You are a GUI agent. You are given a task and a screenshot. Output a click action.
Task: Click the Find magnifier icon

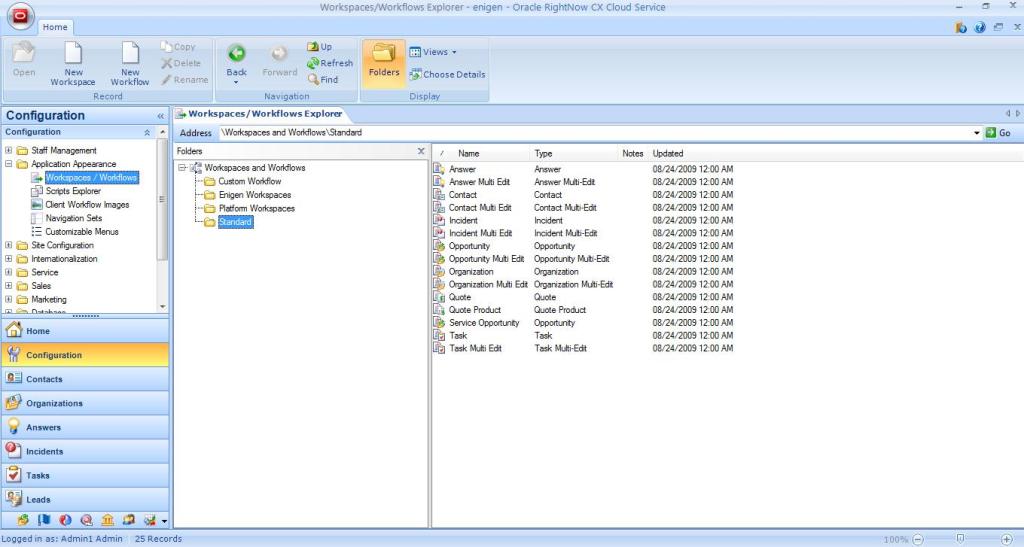pyautogui.click(x=313, y=80)
